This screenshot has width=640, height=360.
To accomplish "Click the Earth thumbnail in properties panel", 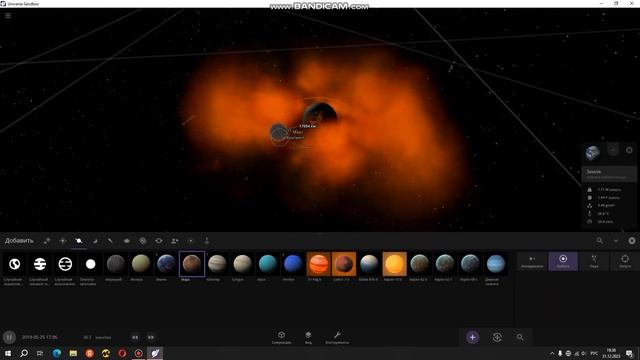I will pyautogui.click(x=593, y=153).
